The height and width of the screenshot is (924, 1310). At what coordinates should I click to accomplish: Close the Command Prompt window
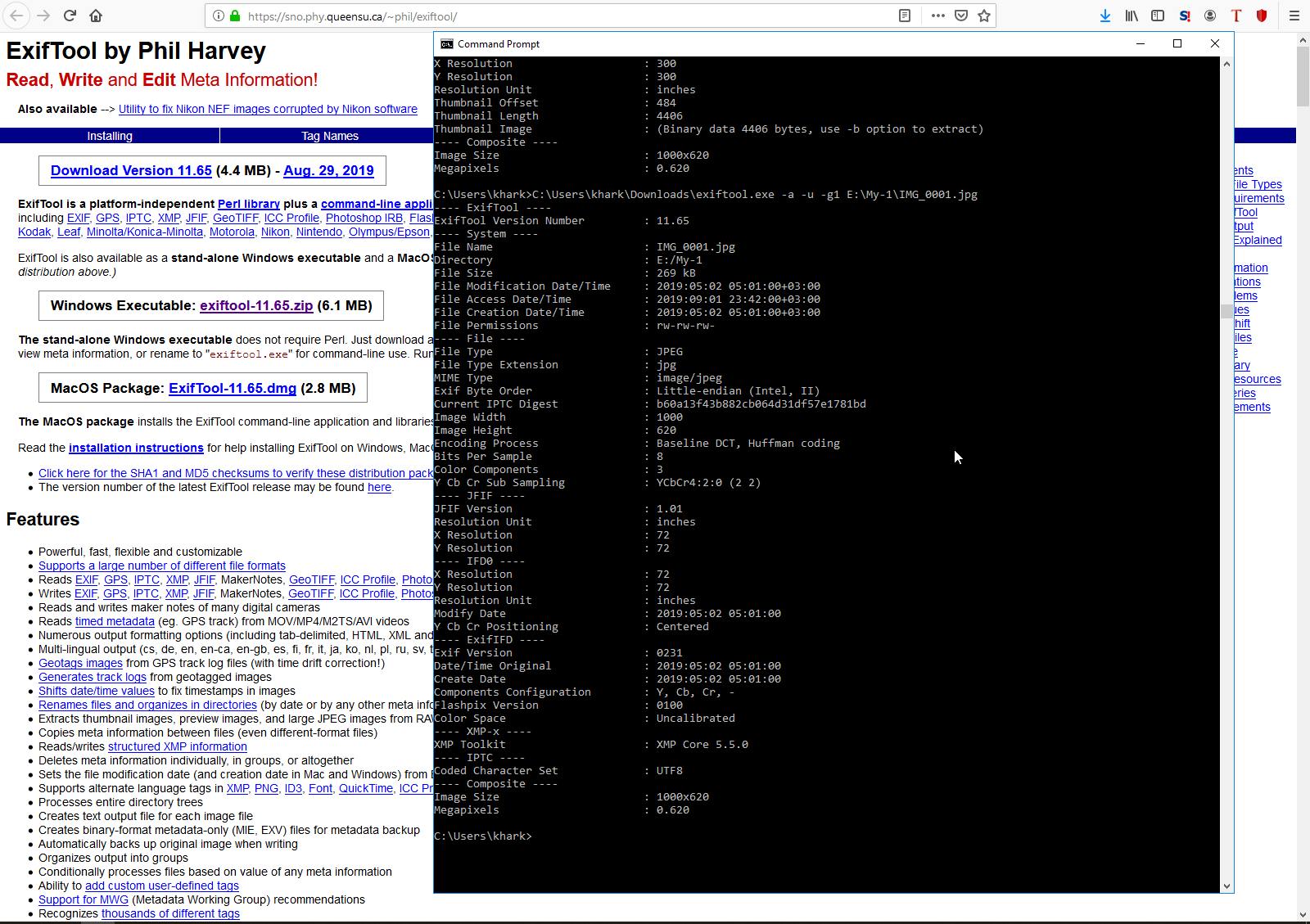(x=1215, y=44)
